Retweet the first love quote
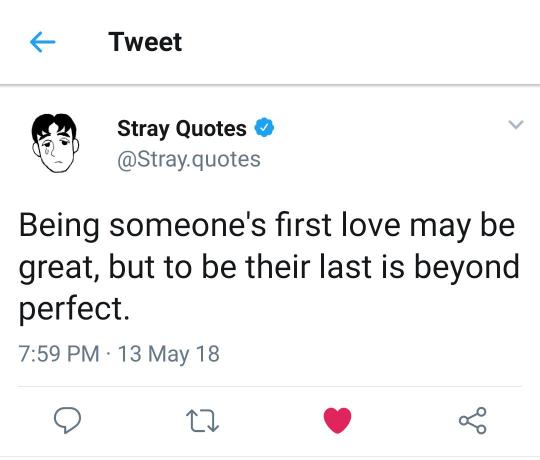 click(202, 420)
